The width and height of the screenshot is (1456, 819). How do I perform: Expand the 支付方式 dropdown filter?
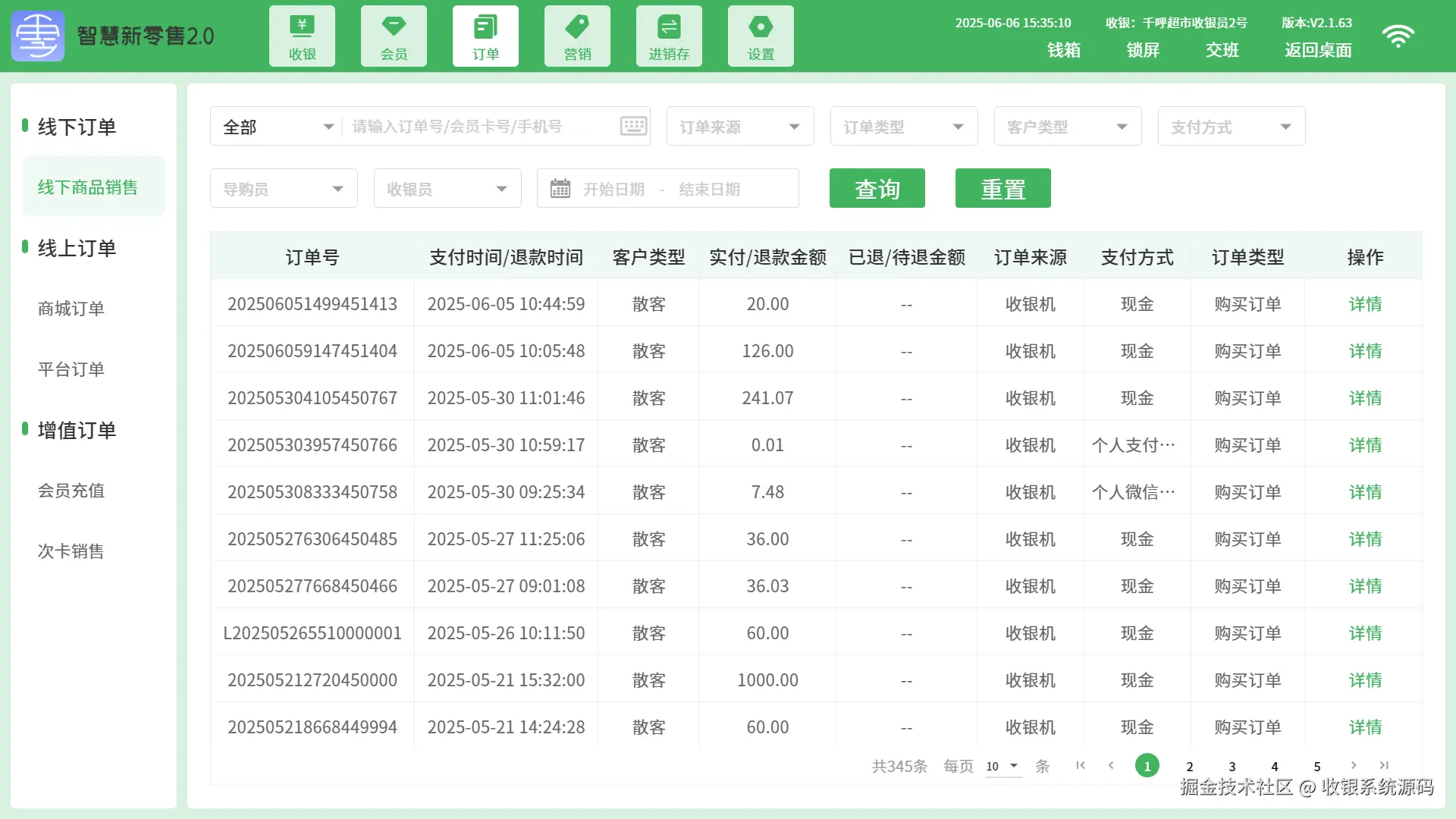(x=1231, y=127)
